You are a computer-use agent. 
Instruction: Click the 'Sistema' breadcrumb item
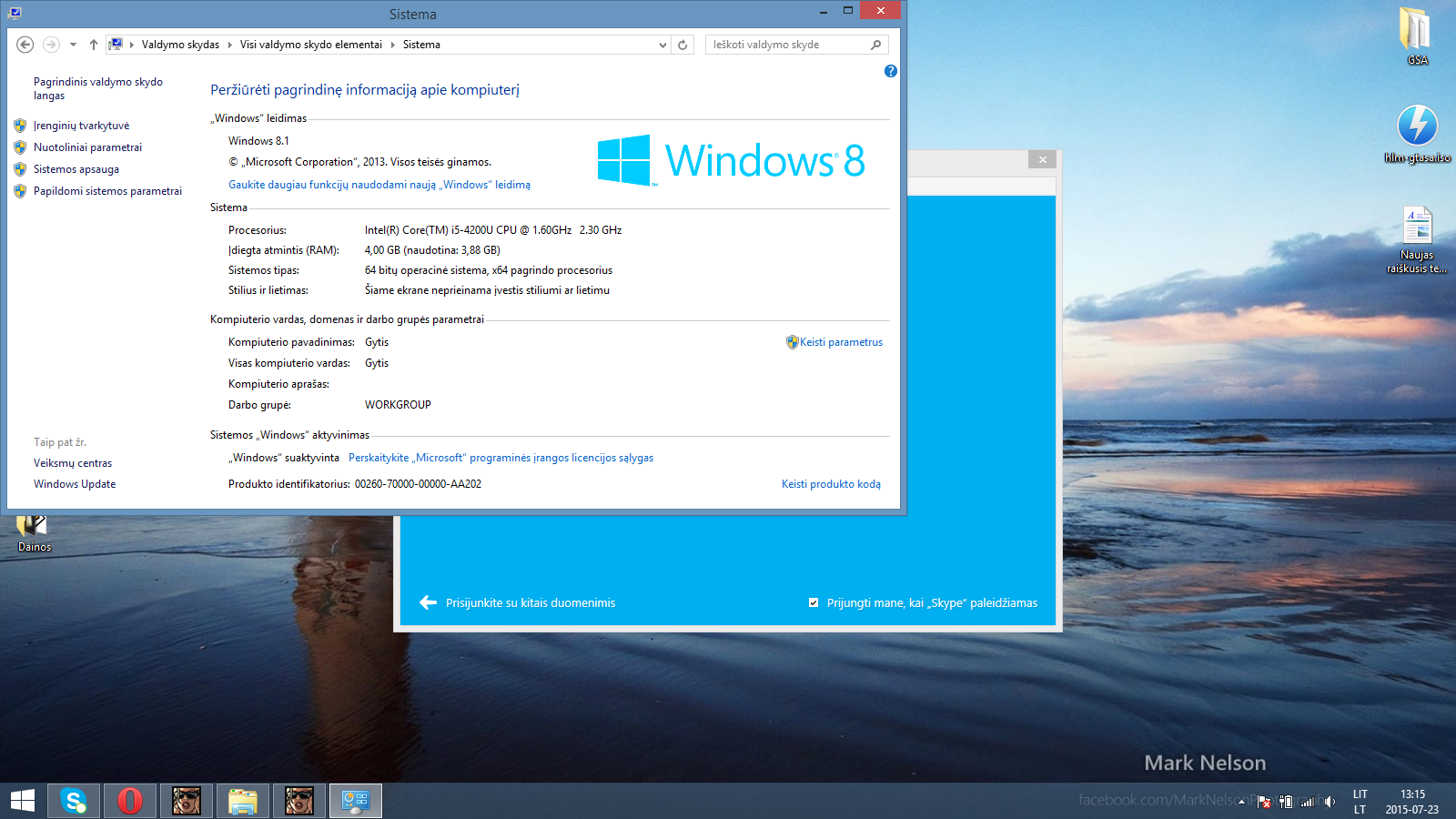[x=421, y=45]
